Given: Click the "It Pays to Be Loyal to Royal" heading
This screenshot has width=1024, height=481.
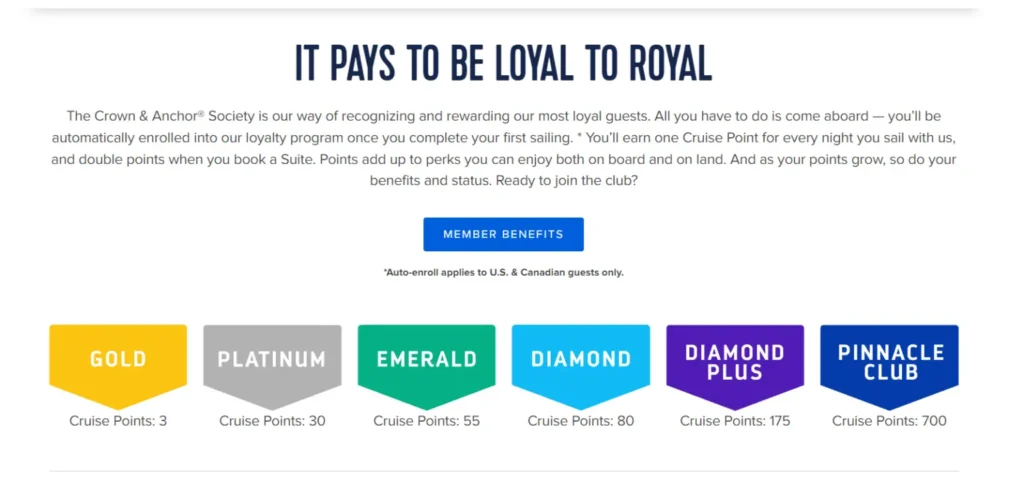Looking at the screenshot, I should [x=503, y=63].
